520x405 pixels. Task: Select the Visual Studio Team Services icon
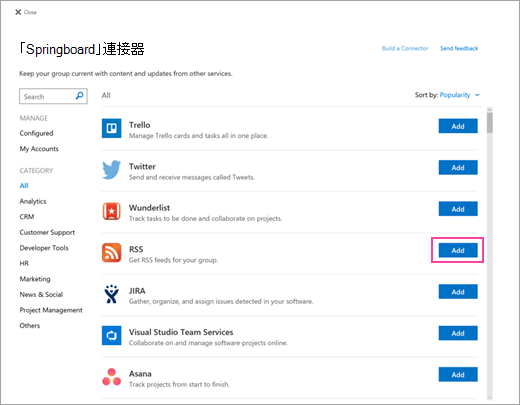coord(111,335)
